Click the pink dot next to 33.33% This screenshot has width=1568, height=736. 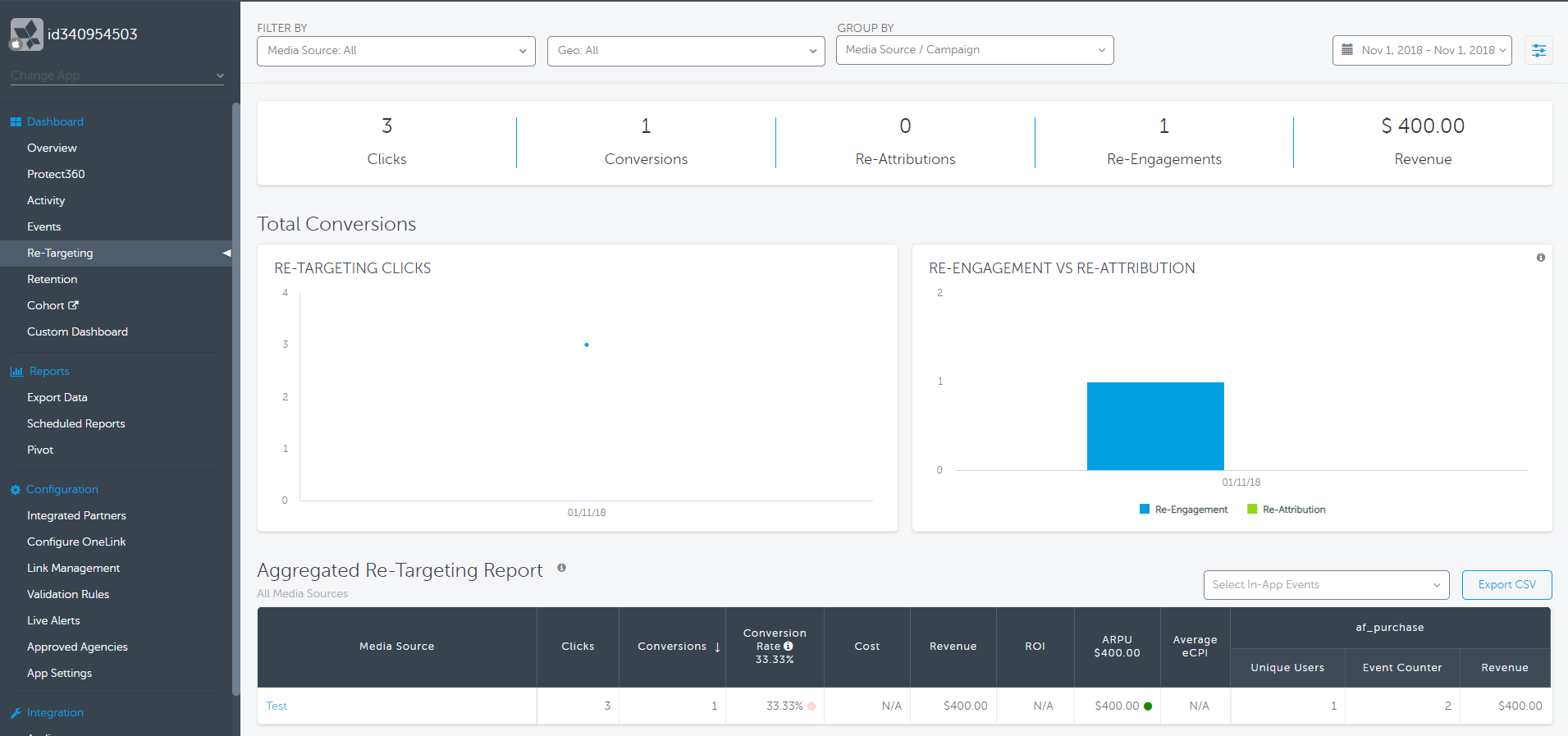811,706
